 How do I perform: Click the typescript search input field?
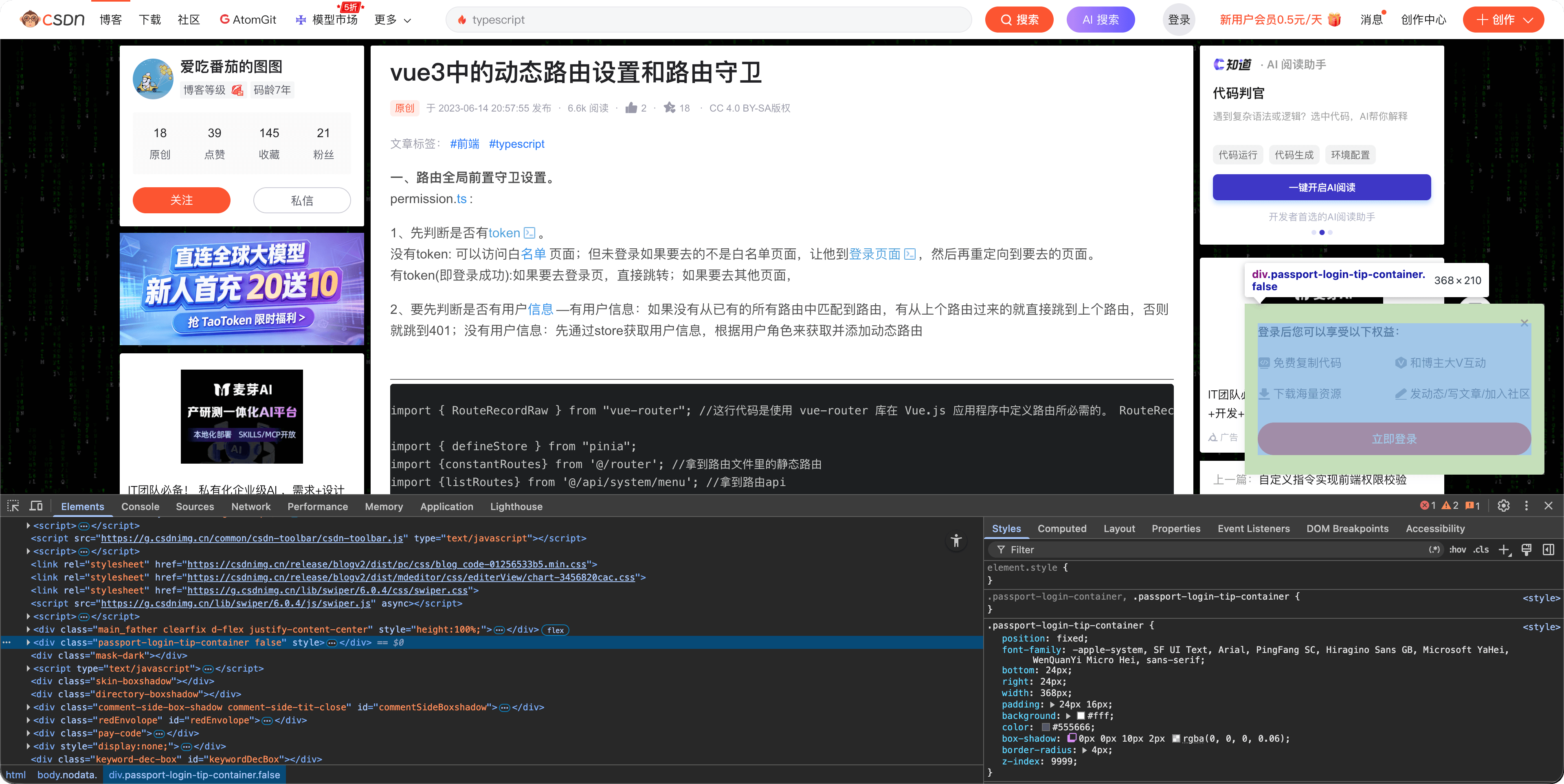pyautogui.click(x=709, y=20)
